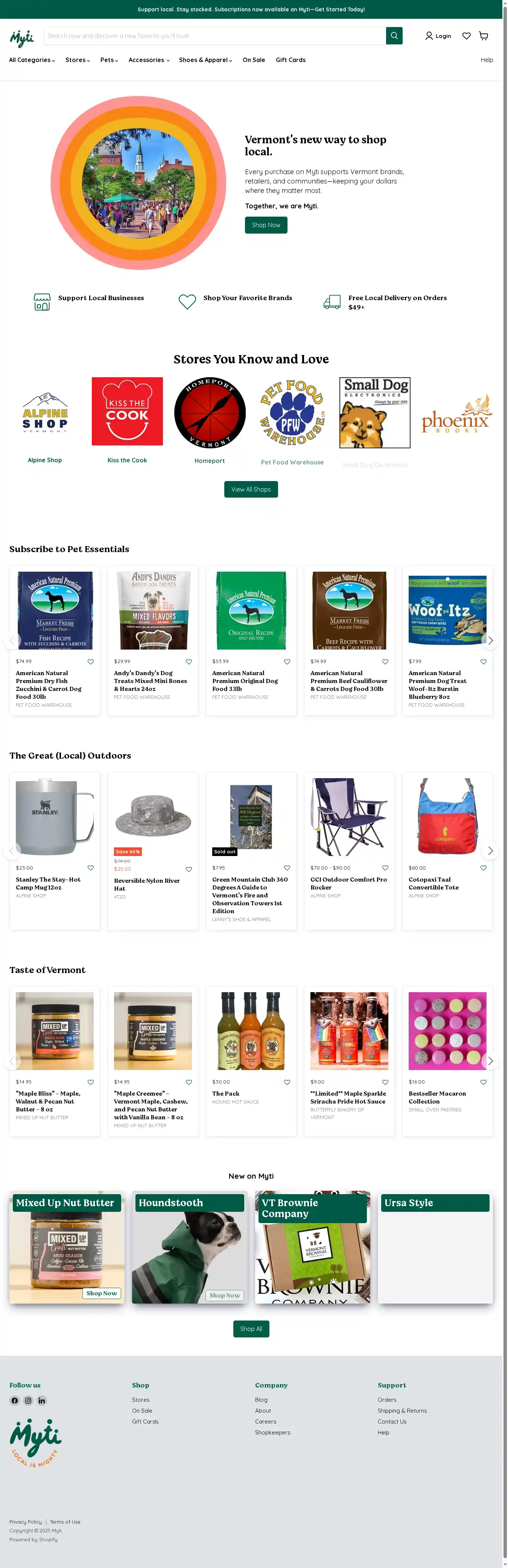This screenshot has width=508, height=1568.
Task: Advance Taste of Vermont carousel right arrow
Action: tap(490, 1061)
